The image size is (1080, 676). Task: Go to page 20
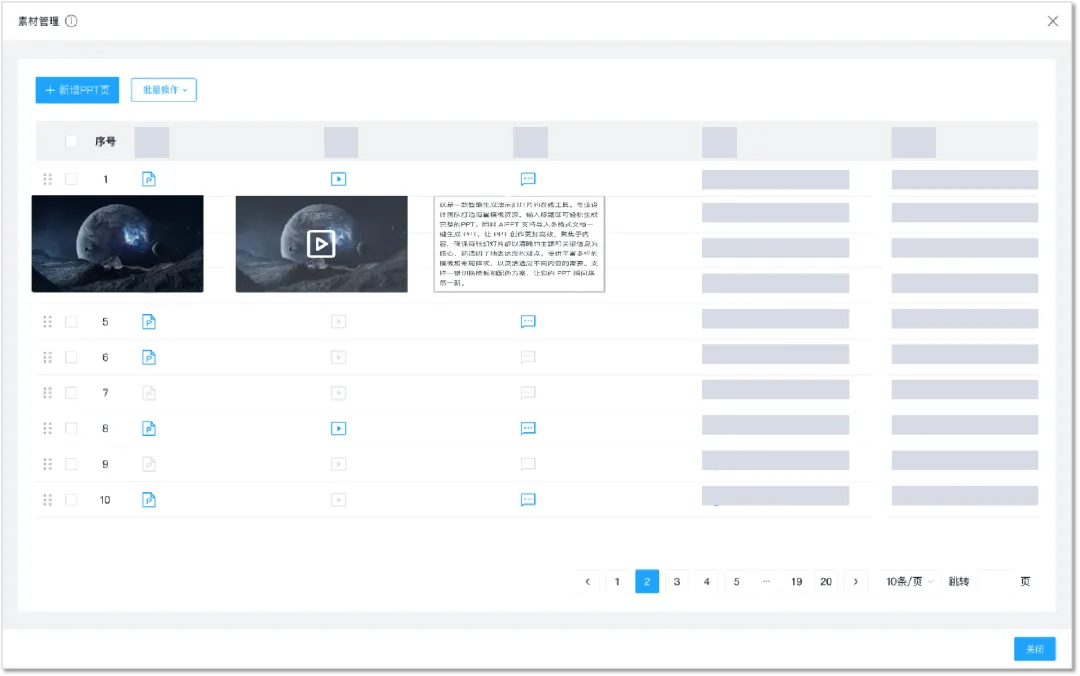826,582
